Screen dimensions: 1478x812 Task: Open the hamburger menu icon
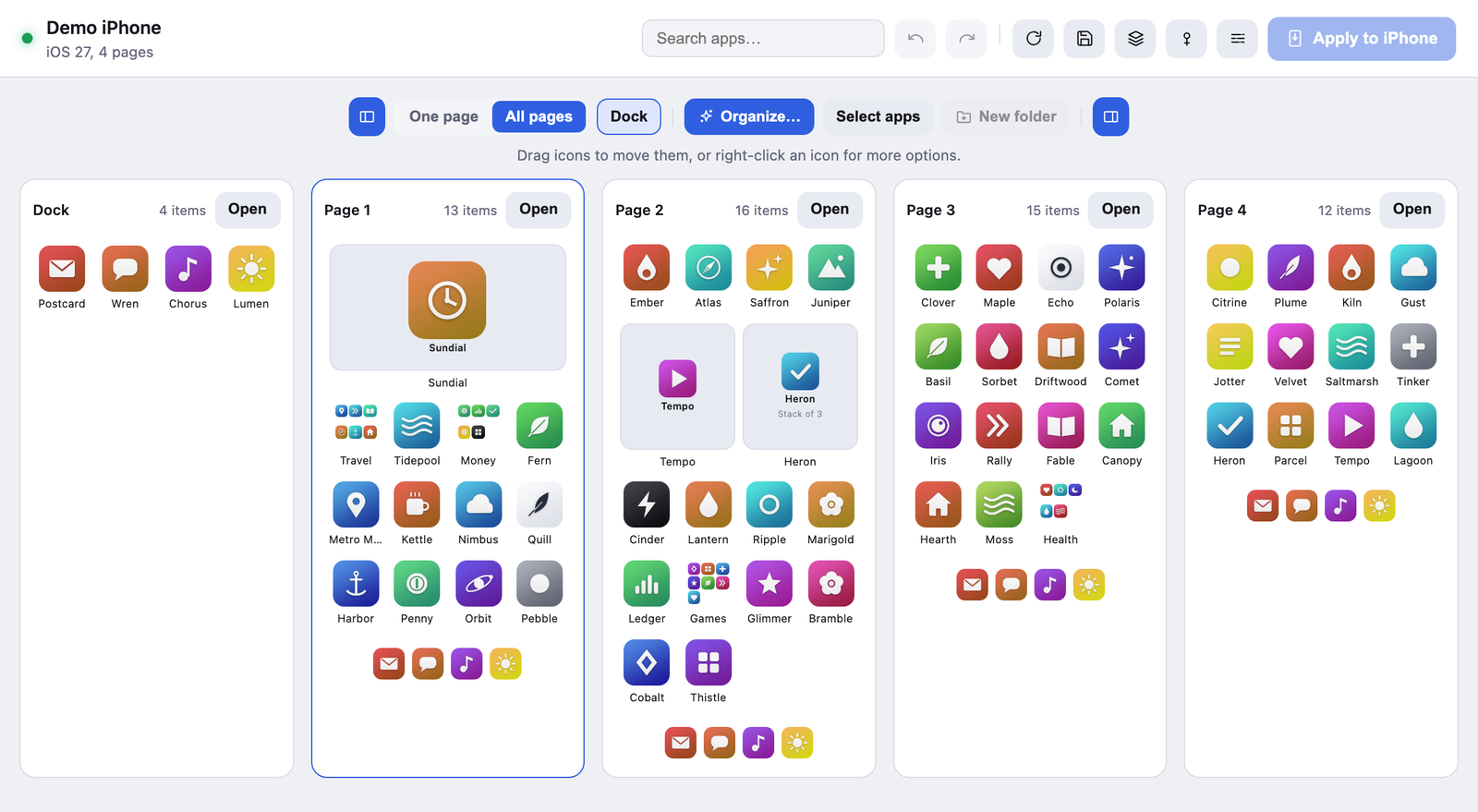pyautogui.click(x=1238, y=39)
